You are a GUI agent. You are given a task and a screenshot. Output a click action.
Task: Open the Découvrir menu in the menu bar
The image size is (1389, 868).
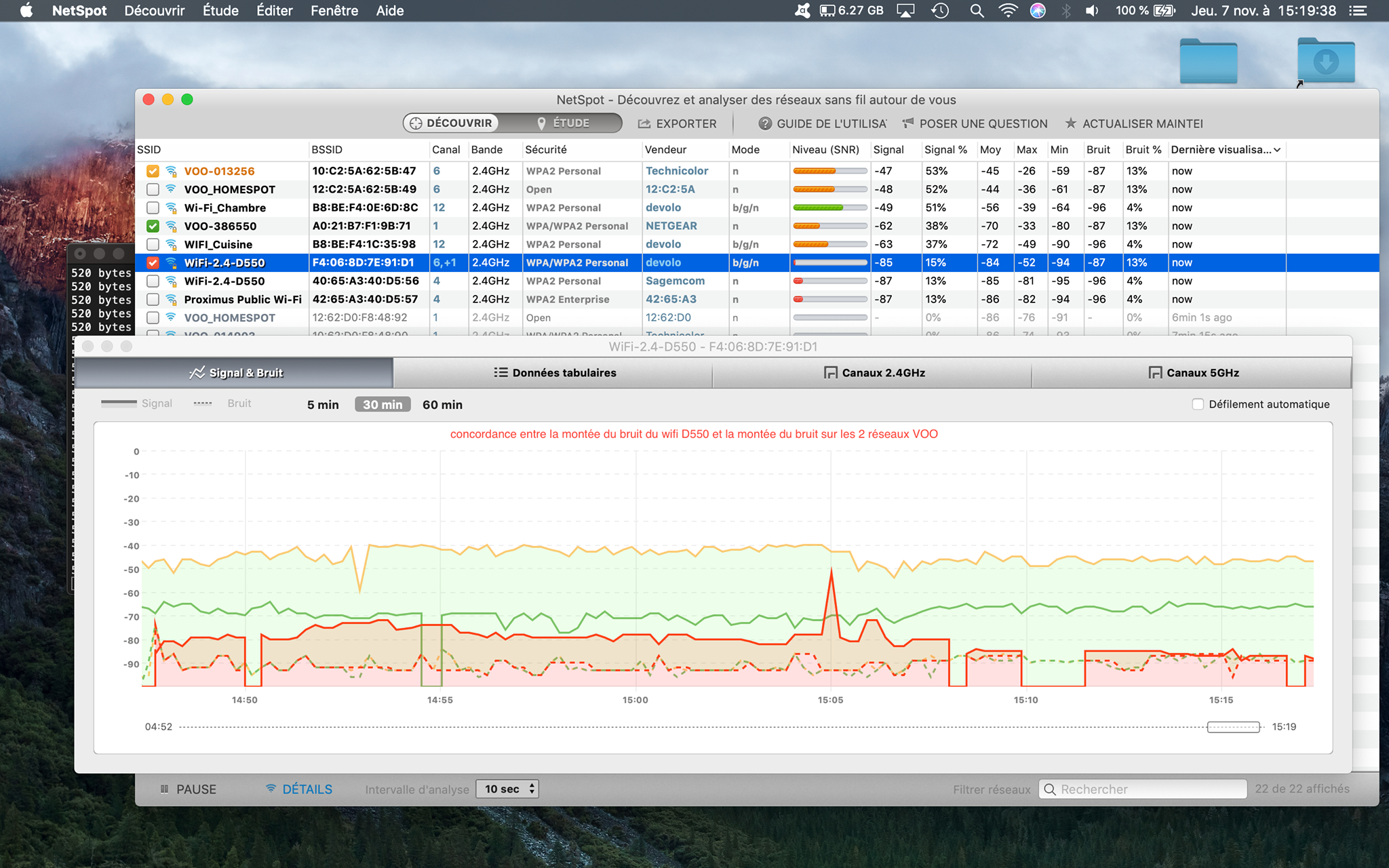click(x=154, y=10)
